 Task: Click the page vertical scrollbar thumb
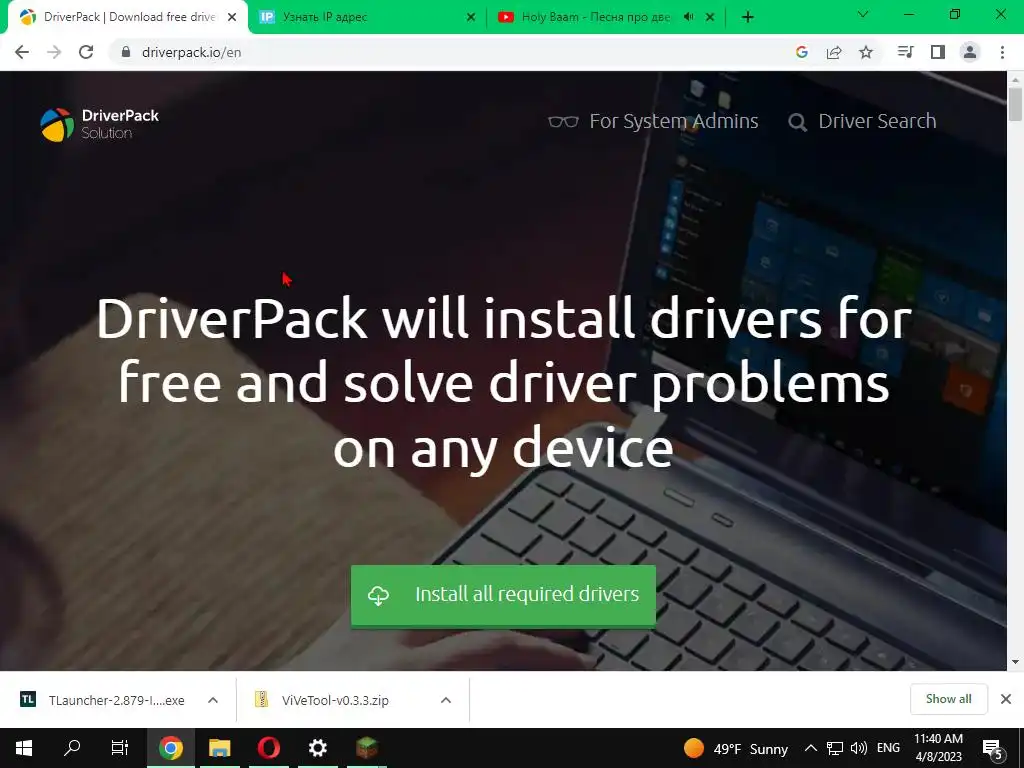1015,103
